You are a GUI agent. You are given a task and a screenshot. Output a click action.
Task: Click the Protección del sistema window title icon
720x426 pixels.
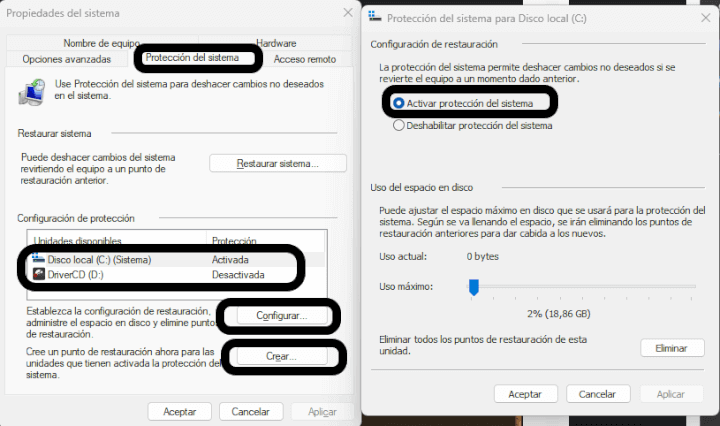375,17
